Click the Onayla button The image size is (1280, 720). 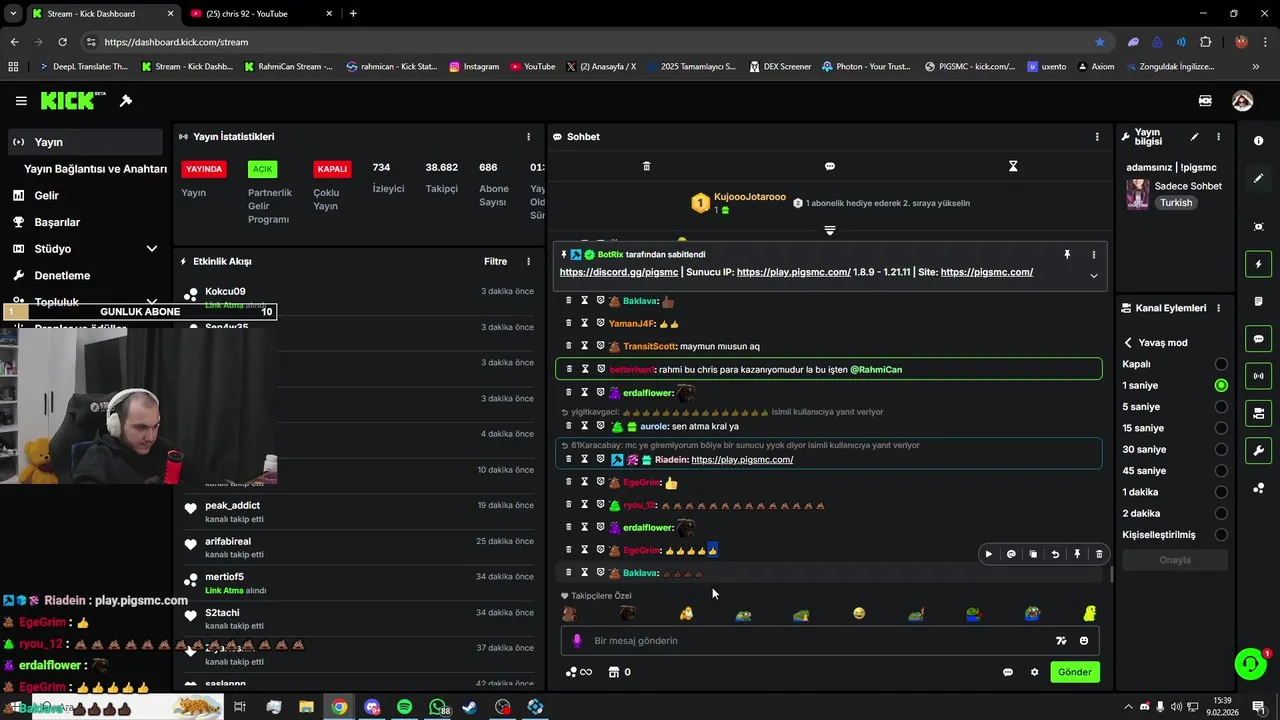point(1175,560)
